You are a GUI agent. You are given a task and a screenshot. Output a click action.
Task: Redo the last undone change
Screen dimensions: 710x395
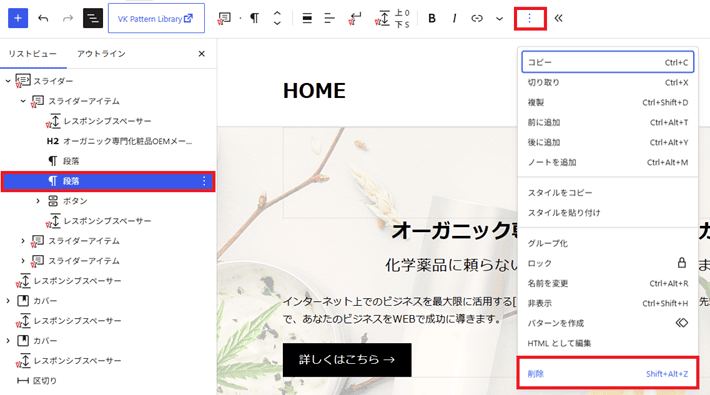pyautogui.click(x=67, y=18)
